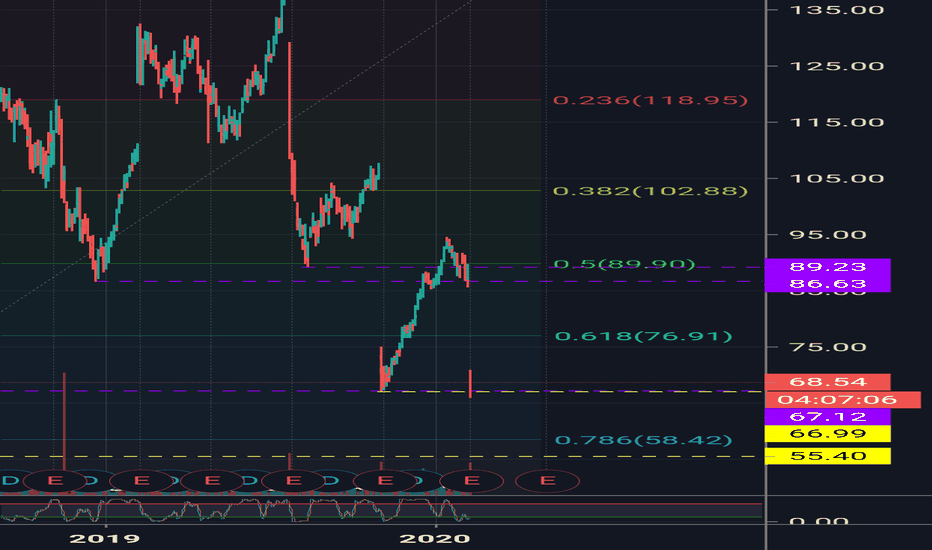This screenshot has height=550, width=932.
Task: Select the 0.786(58.42) Fibonacci level label
Action: point(643,440)
